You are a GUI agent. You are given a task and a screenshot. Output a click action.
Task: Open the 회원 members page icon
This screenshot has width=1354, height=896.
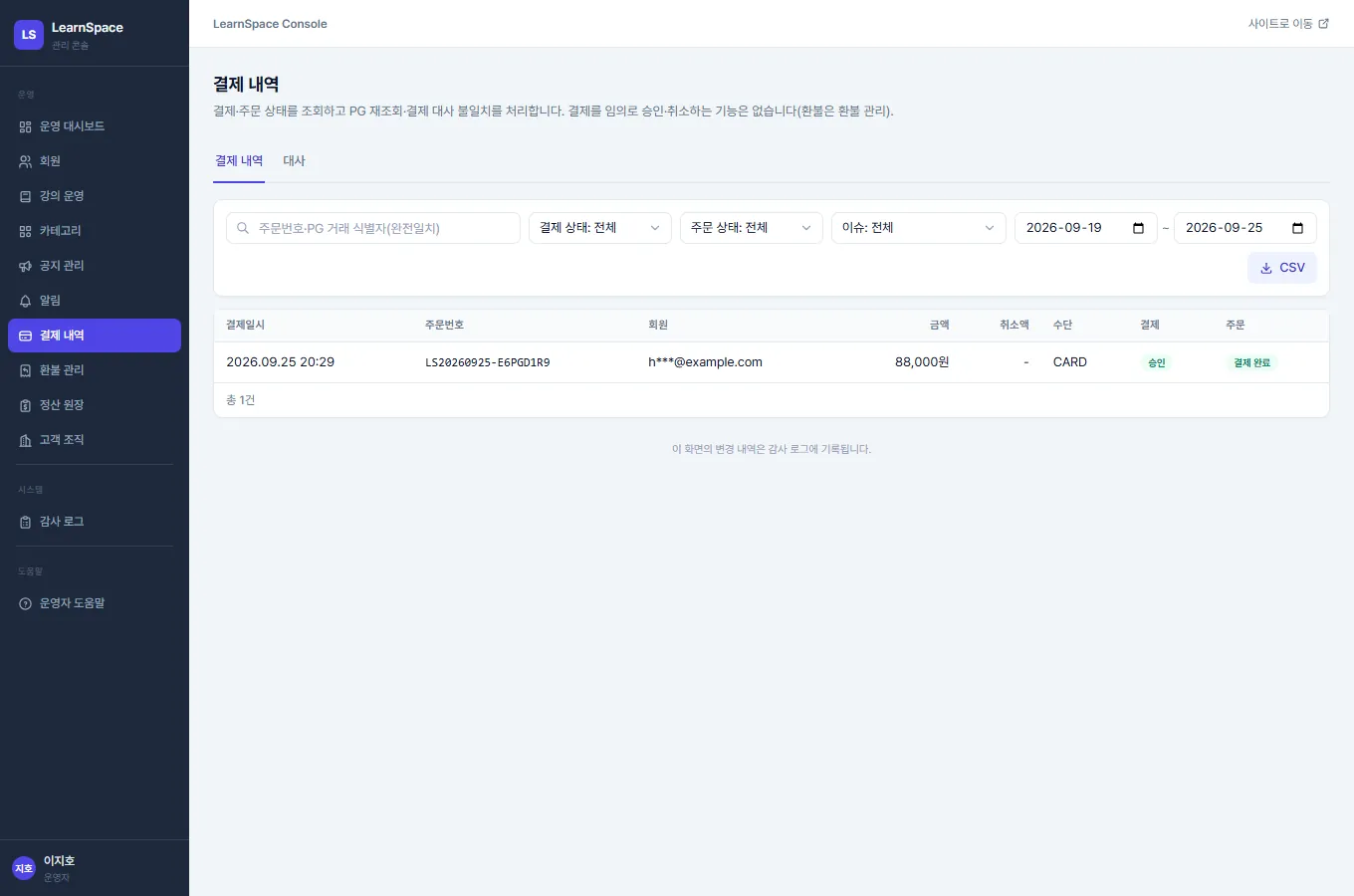point(26,161)
